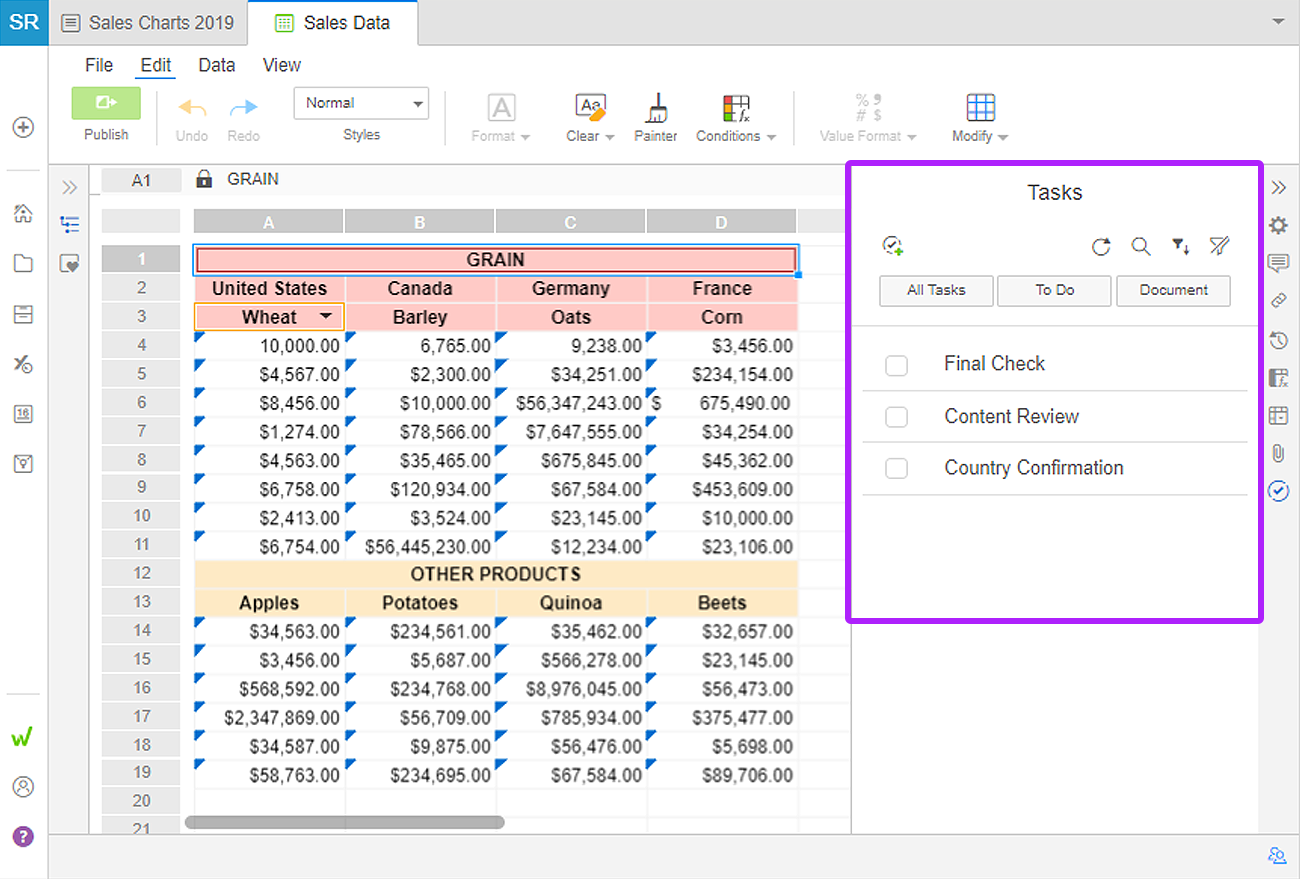
Task: Refresh the Tasks panel list
Action: point(1101,246)
